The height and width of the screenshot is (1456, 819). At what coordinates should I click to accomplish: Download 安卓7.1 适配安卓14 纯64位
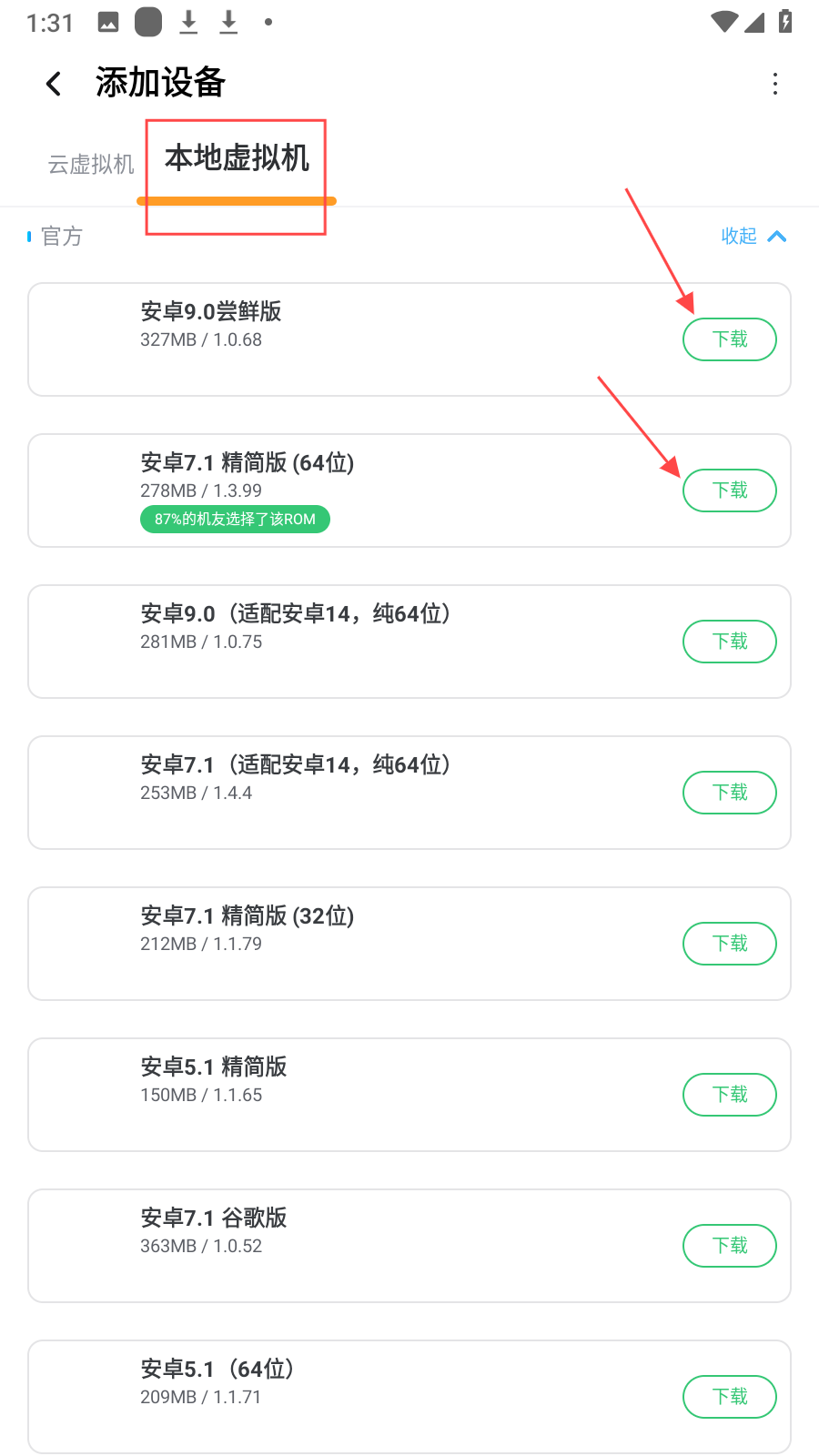[729, 793]
